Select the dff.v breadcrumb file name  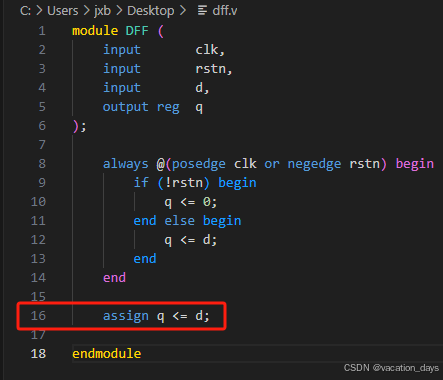coord(225,11)
